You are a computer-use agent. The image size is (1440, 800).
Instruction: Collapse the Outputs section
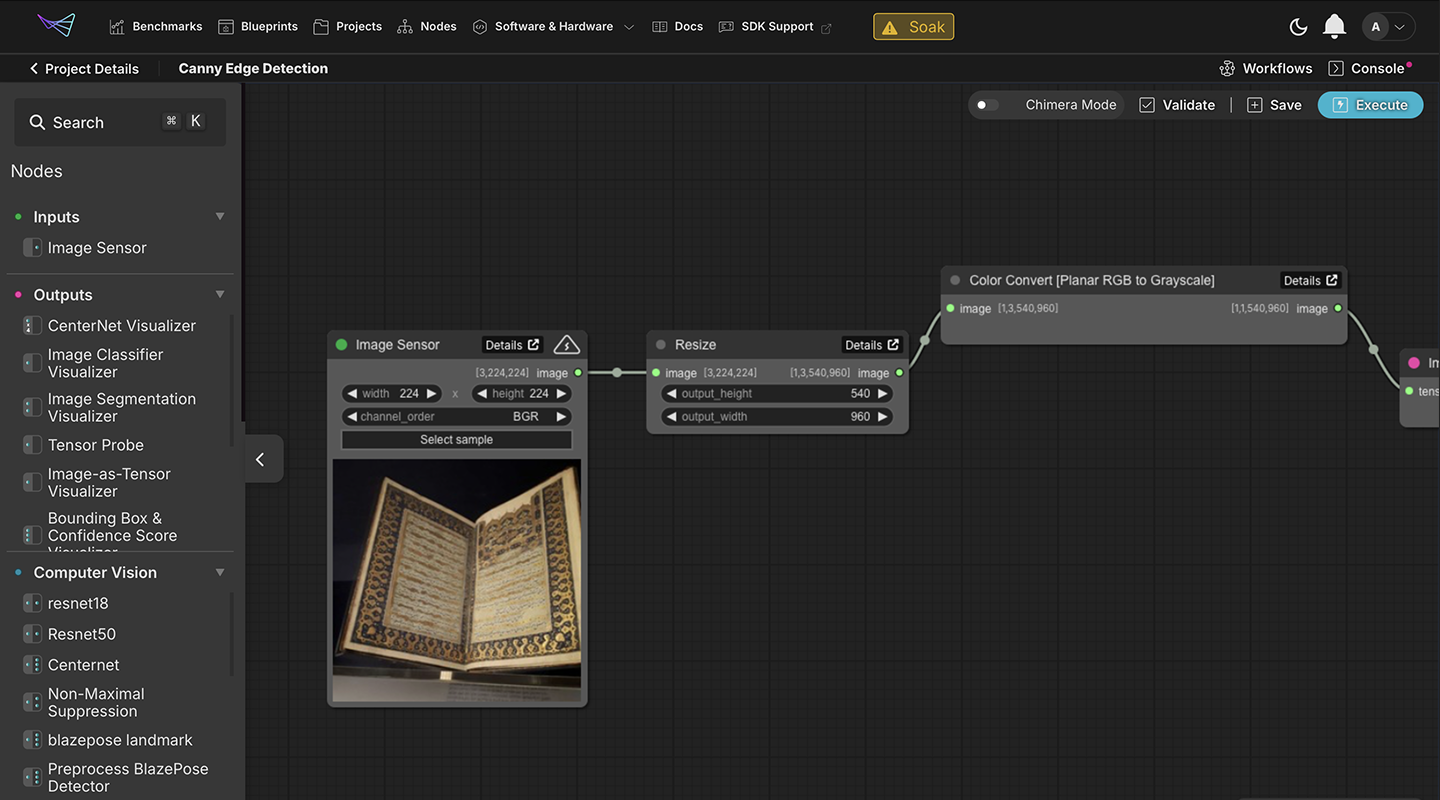click(x=220, y=295)
